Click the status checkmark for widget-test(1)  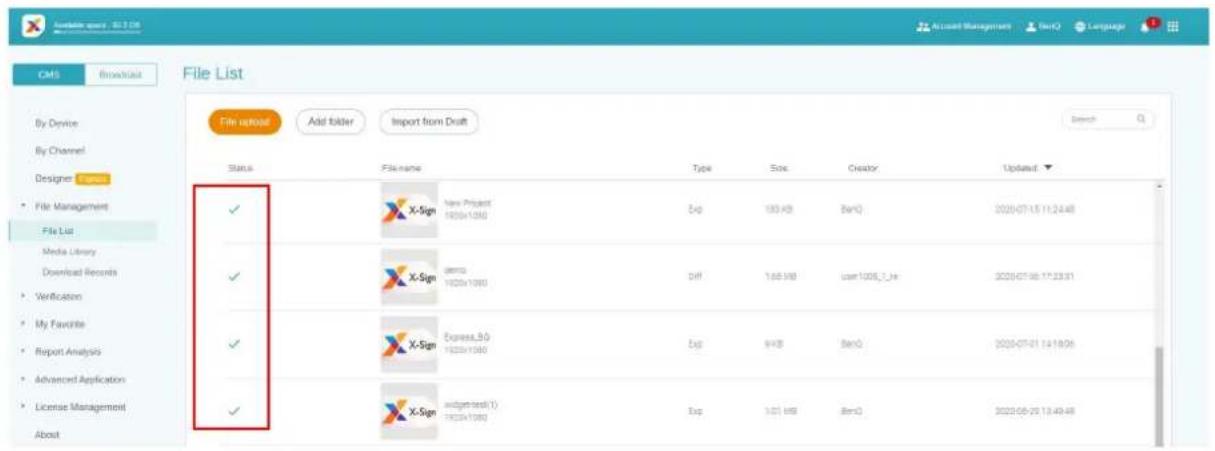coord(234,410)
